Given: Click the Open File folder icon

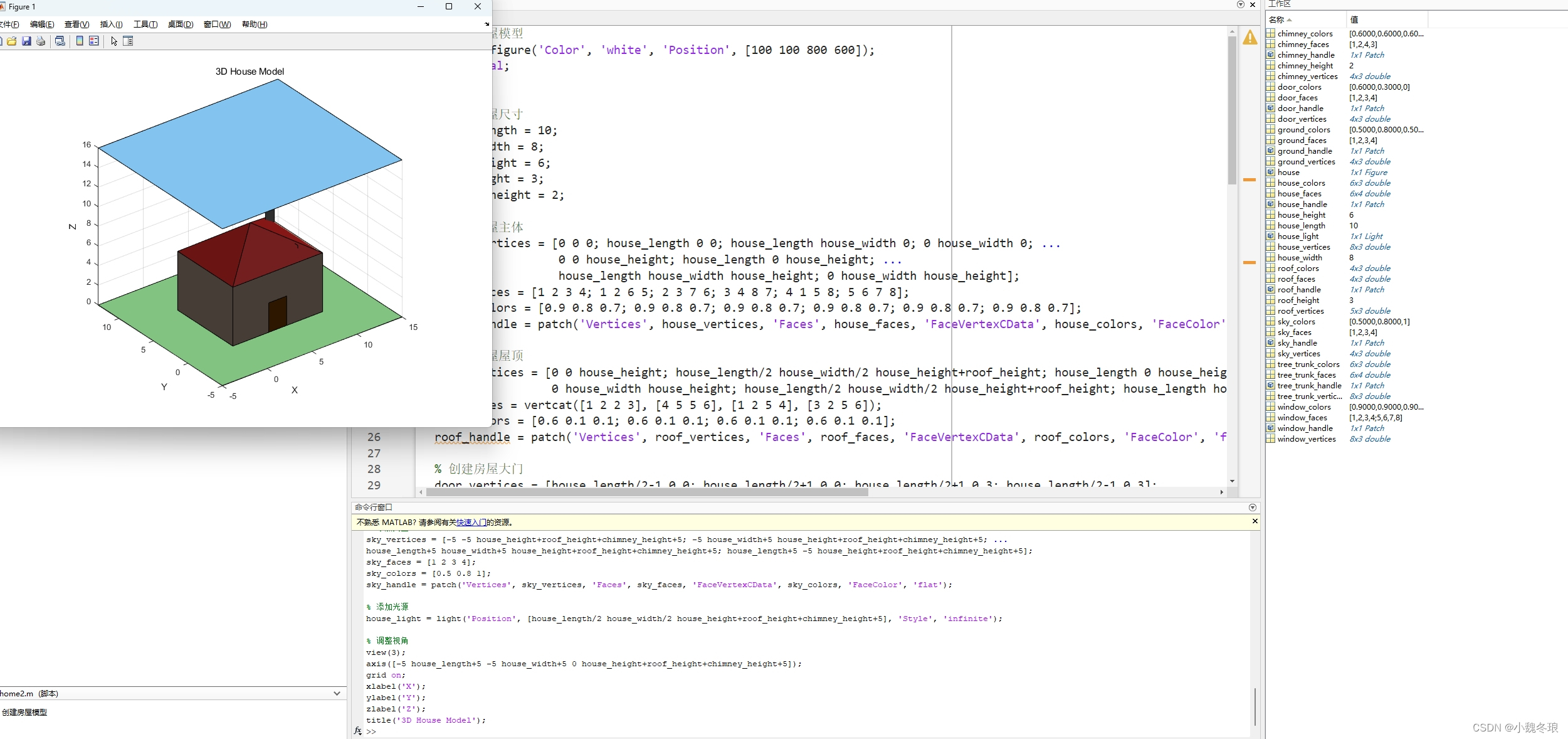Looking at the screenshot, I should point(12,41).
